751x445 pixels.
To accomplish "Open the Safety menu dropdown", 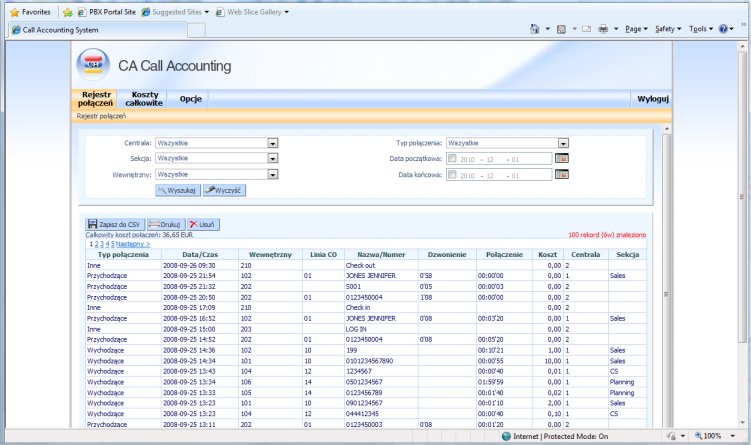I will pos(668,29).
